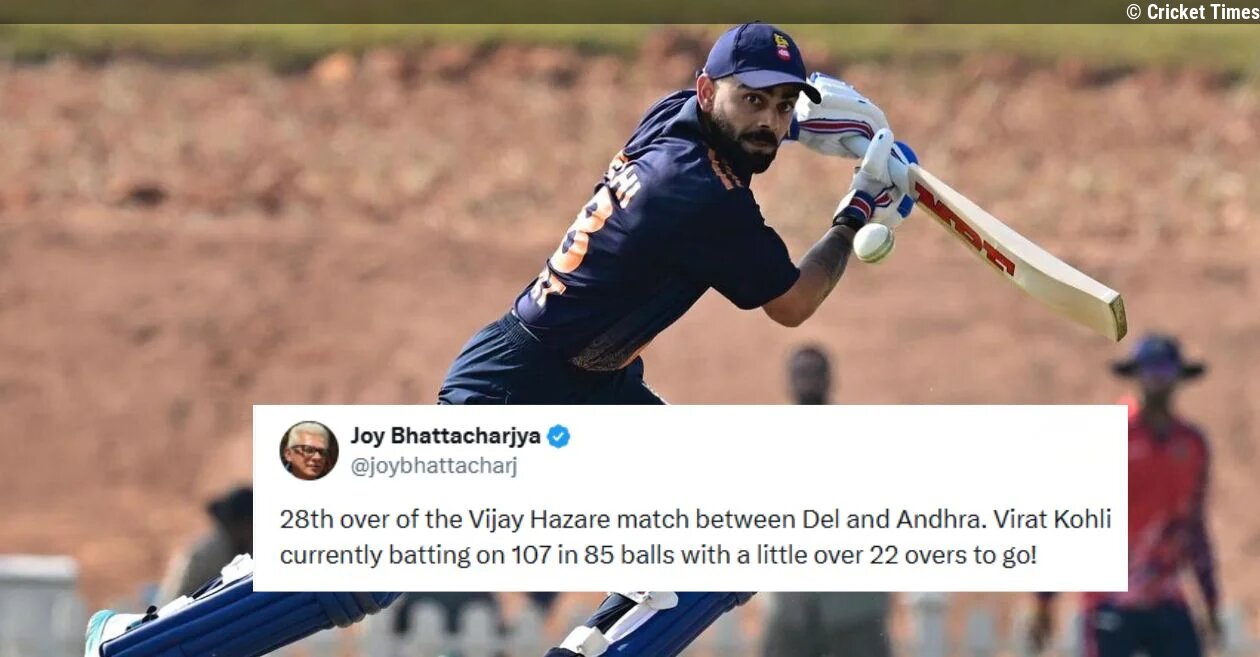Click the blurred person standing behind the batsman
Viewport: 1260px width, 657px height.
click(808, 376)
